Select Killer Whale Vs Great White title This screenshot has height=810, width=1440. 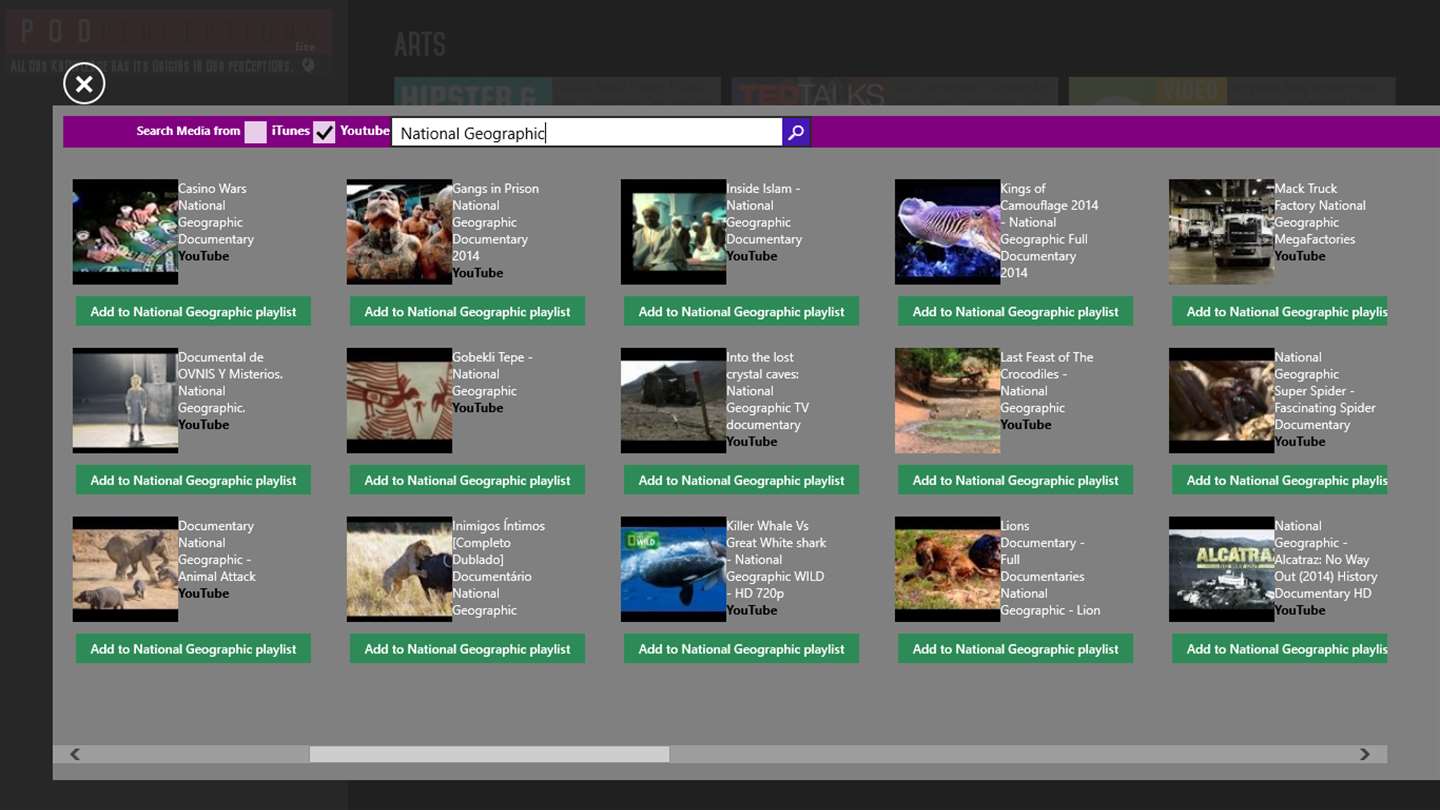click(777, 560)
